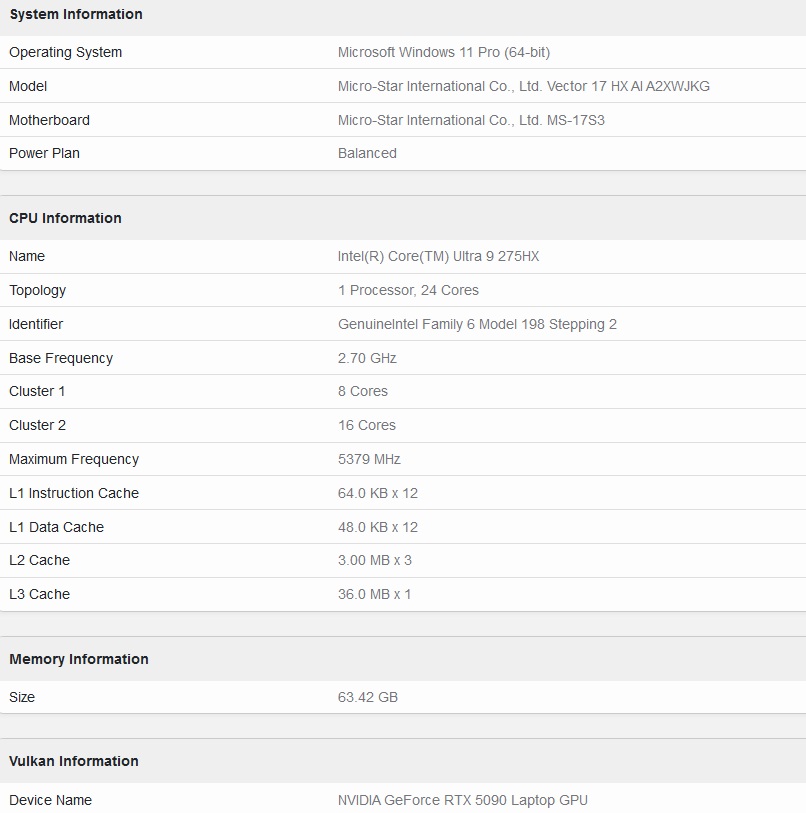Select the Operating System row label

[65, 52]
